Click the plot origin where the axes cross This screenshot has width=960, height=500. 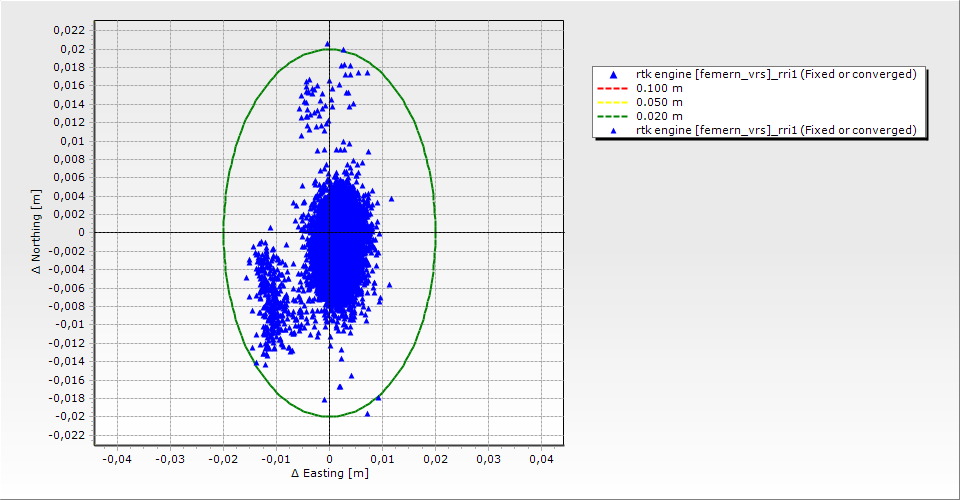coord(329,232)
